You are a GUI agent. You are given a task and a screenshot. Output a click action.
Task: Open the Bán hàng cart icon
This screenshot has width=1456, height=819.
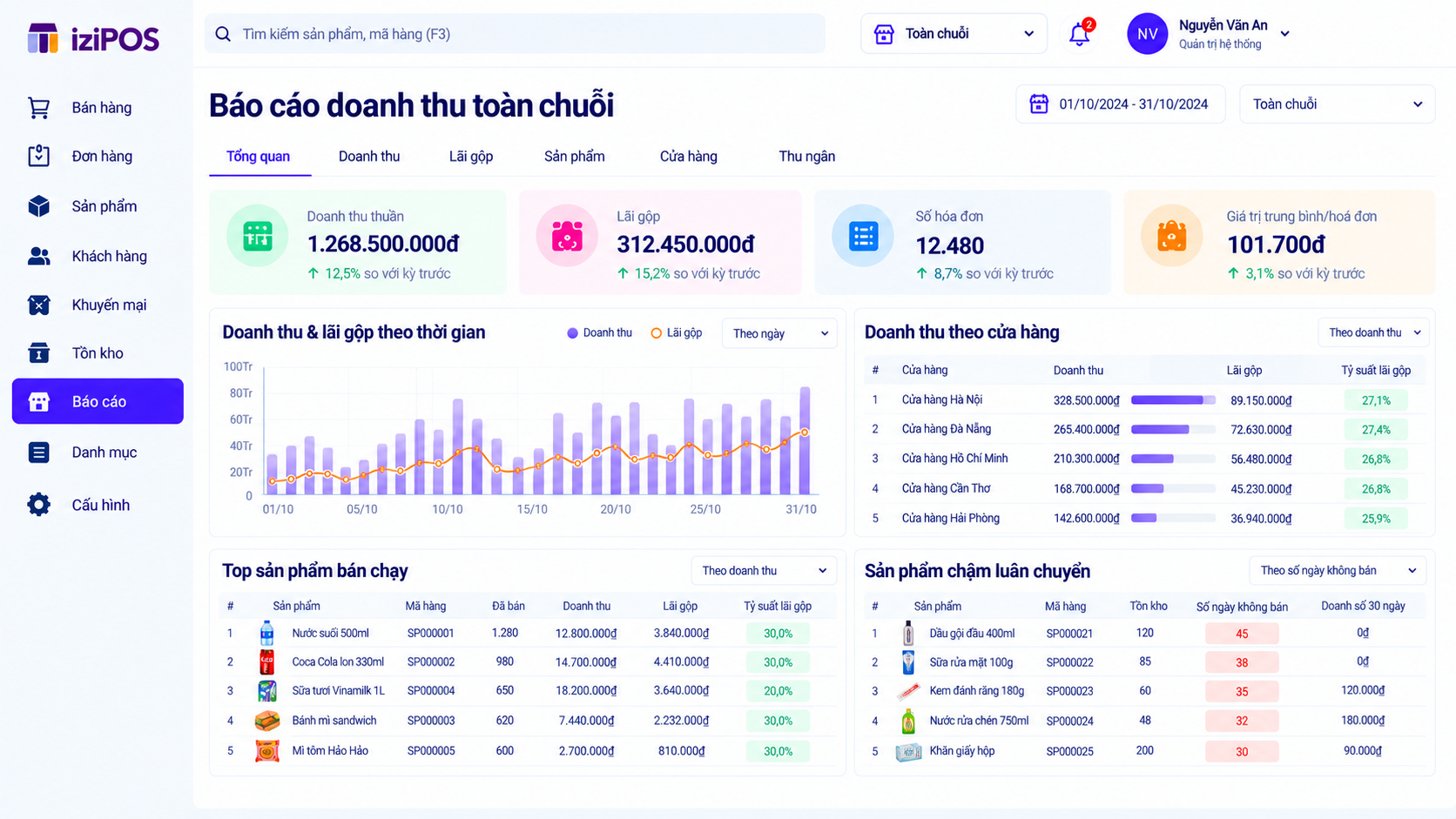coord(38,108)
